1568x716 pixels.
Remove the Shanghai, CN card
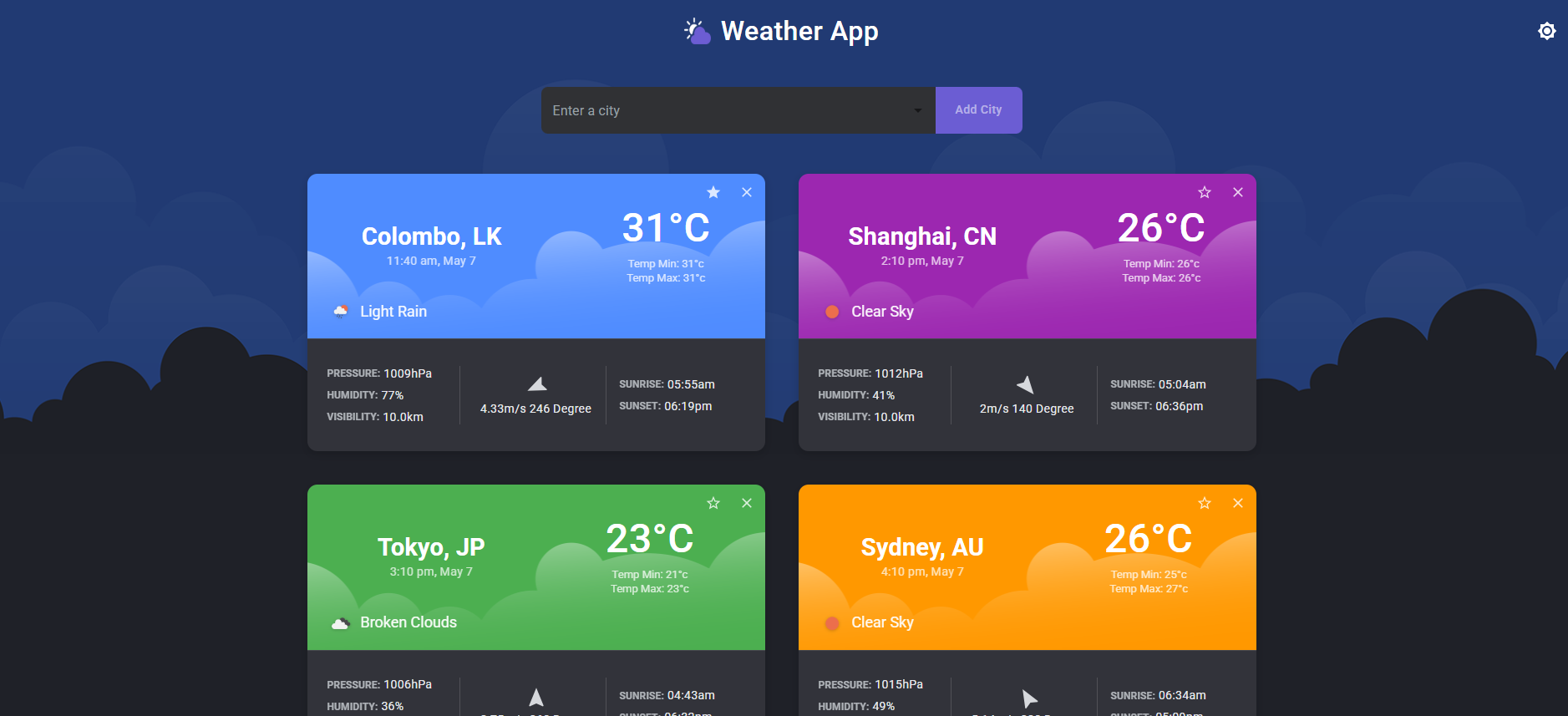[1238, 192]
